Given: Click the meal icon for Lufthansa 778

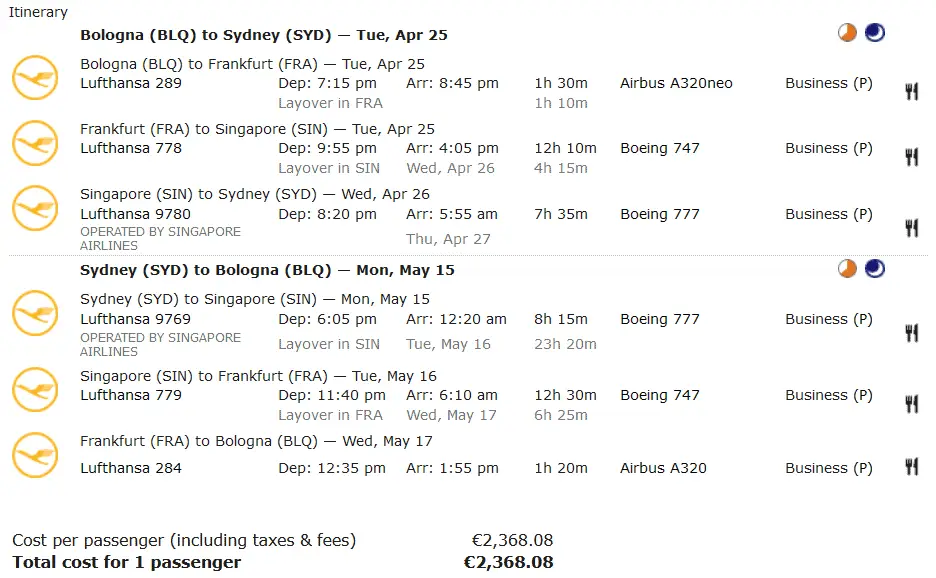Looking at the screenshot, I should click(x=911, y=156).
